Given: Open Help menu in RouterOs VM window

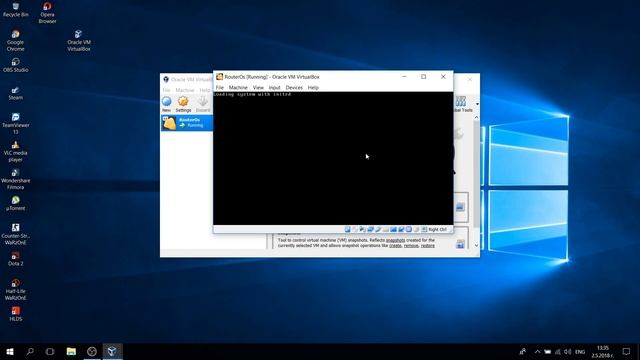Looking at the screenshot, I should click(313, 87).
